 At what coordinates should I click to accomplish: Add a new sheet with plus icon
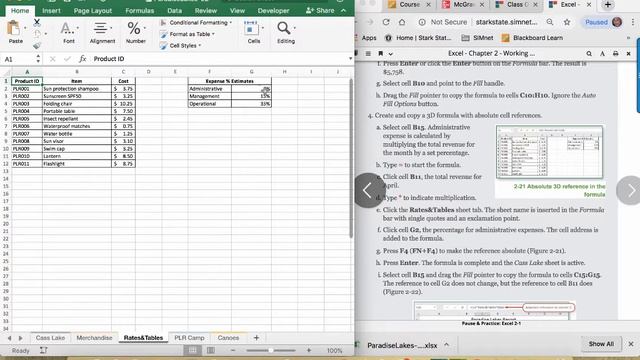(256, 338)
